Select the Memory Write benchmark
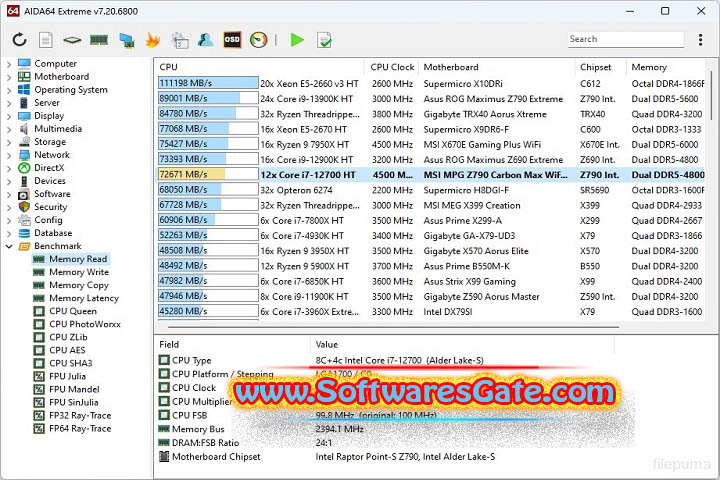The height and width of the screenshot is (480, 720). point(79,272)
